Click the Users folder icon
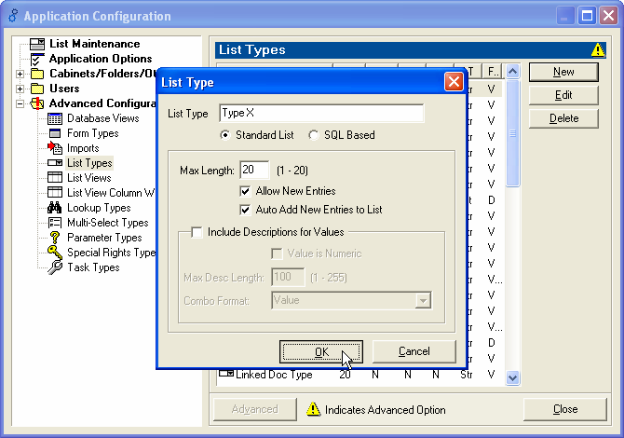624x438 pixels. [37, 88]
